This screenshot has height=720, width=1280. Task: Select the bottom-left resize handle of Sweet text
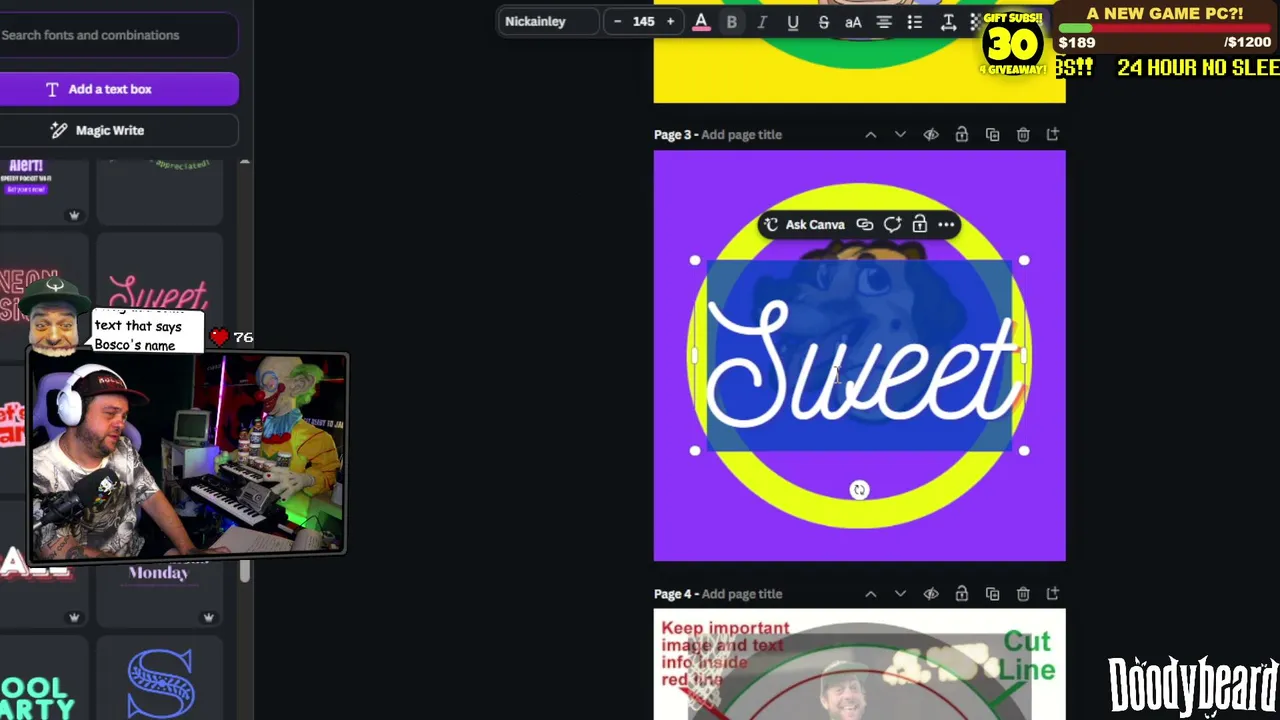(696, 451)
